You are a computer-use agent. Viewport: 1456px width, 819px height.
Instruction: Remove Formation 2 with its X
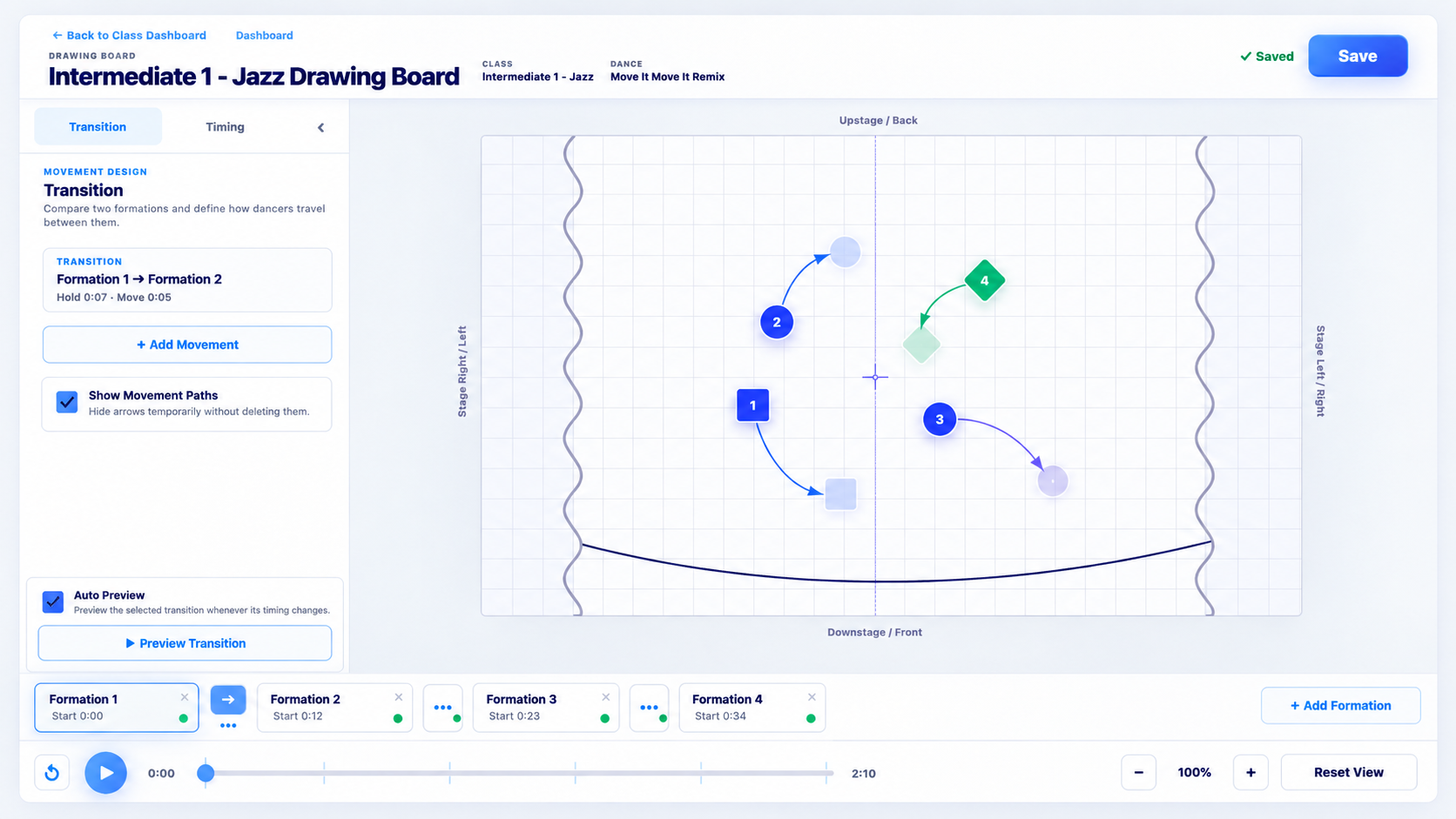click(x=399, y=697)
